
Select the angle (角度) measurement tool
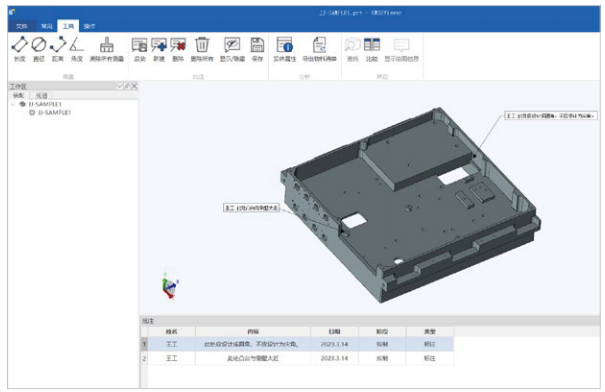77,49
